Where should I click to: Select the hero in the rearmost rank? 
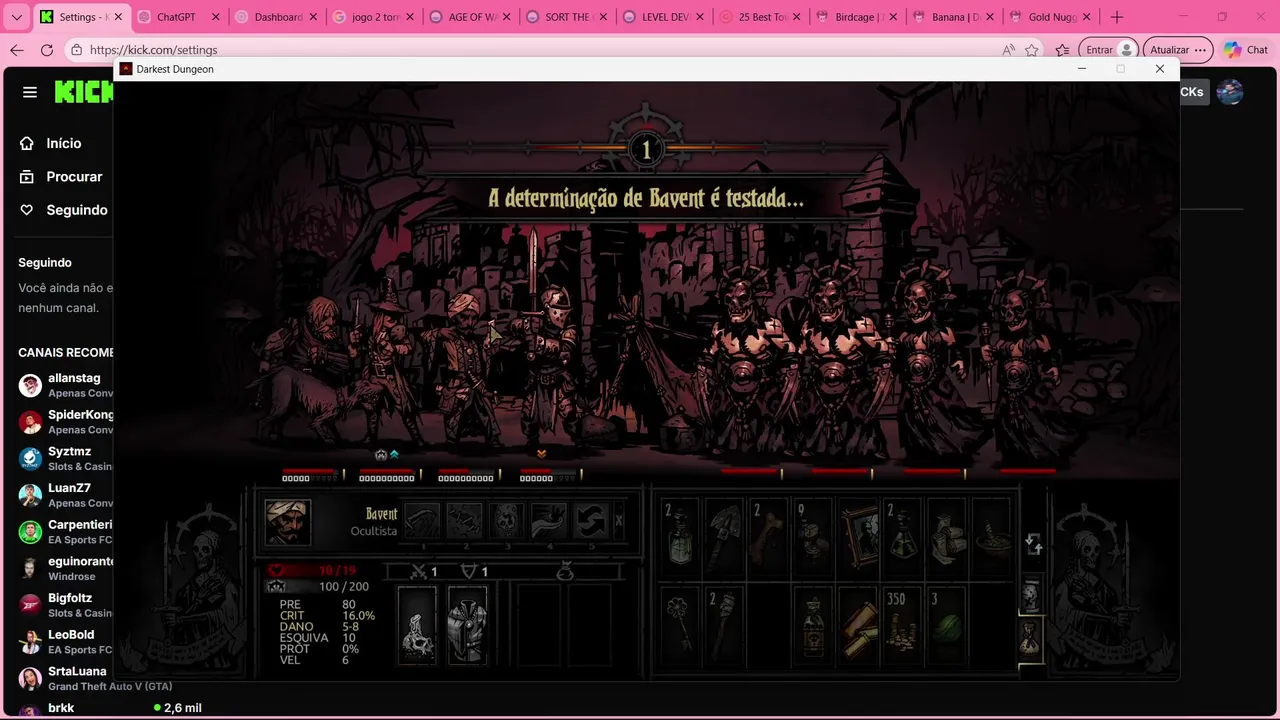tap(310, 370)
